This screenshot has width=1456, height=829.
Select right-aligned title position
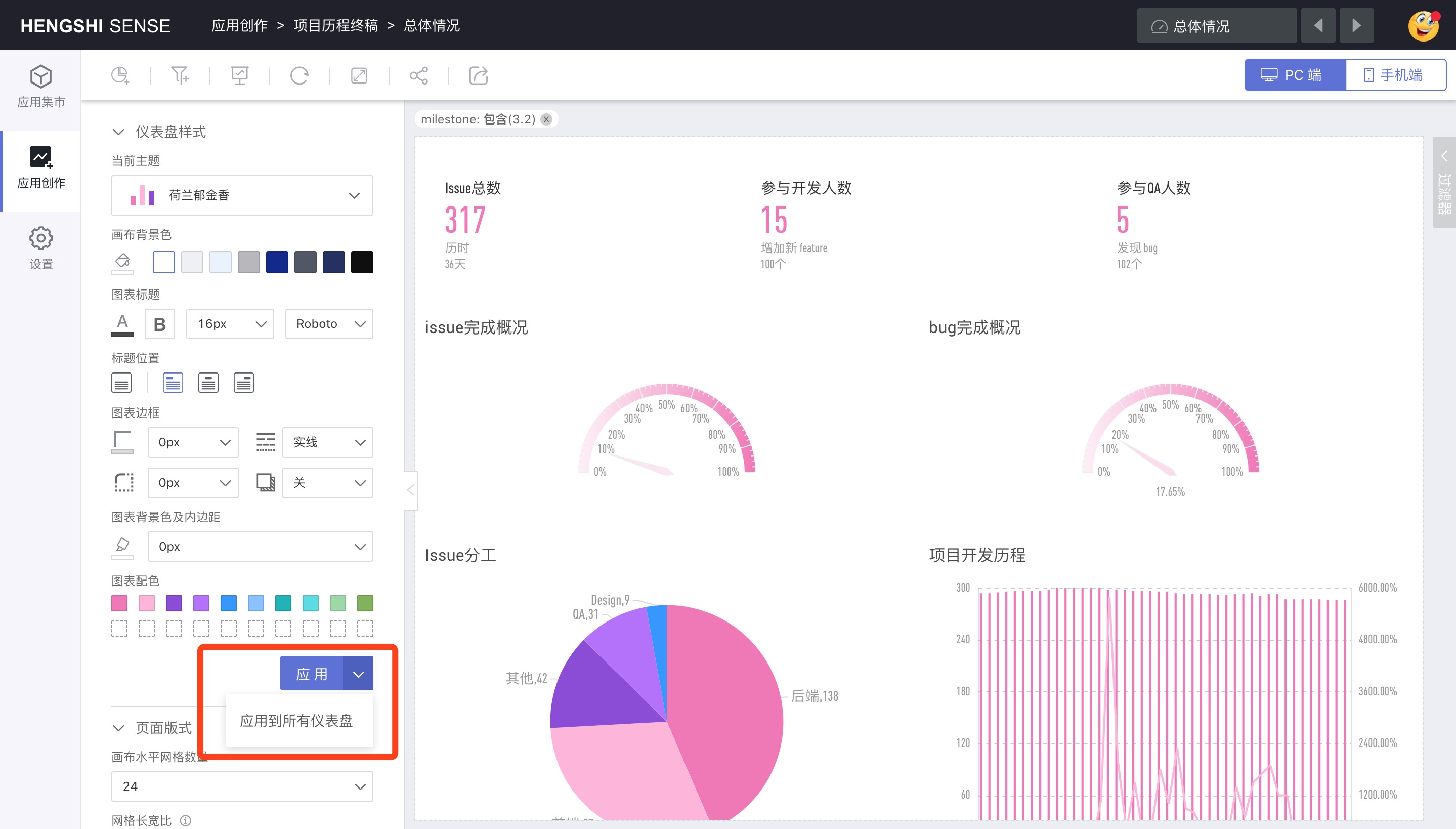(x=243, y=383)
